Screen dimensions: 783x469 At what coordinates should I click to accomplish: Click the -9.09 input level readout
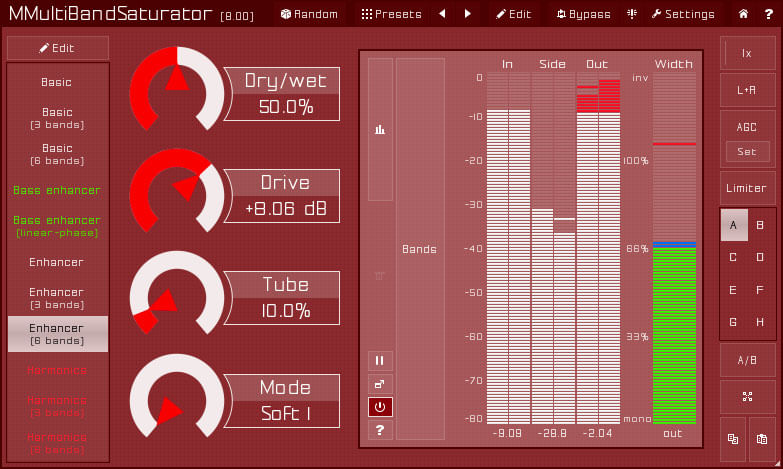[507, 434]
